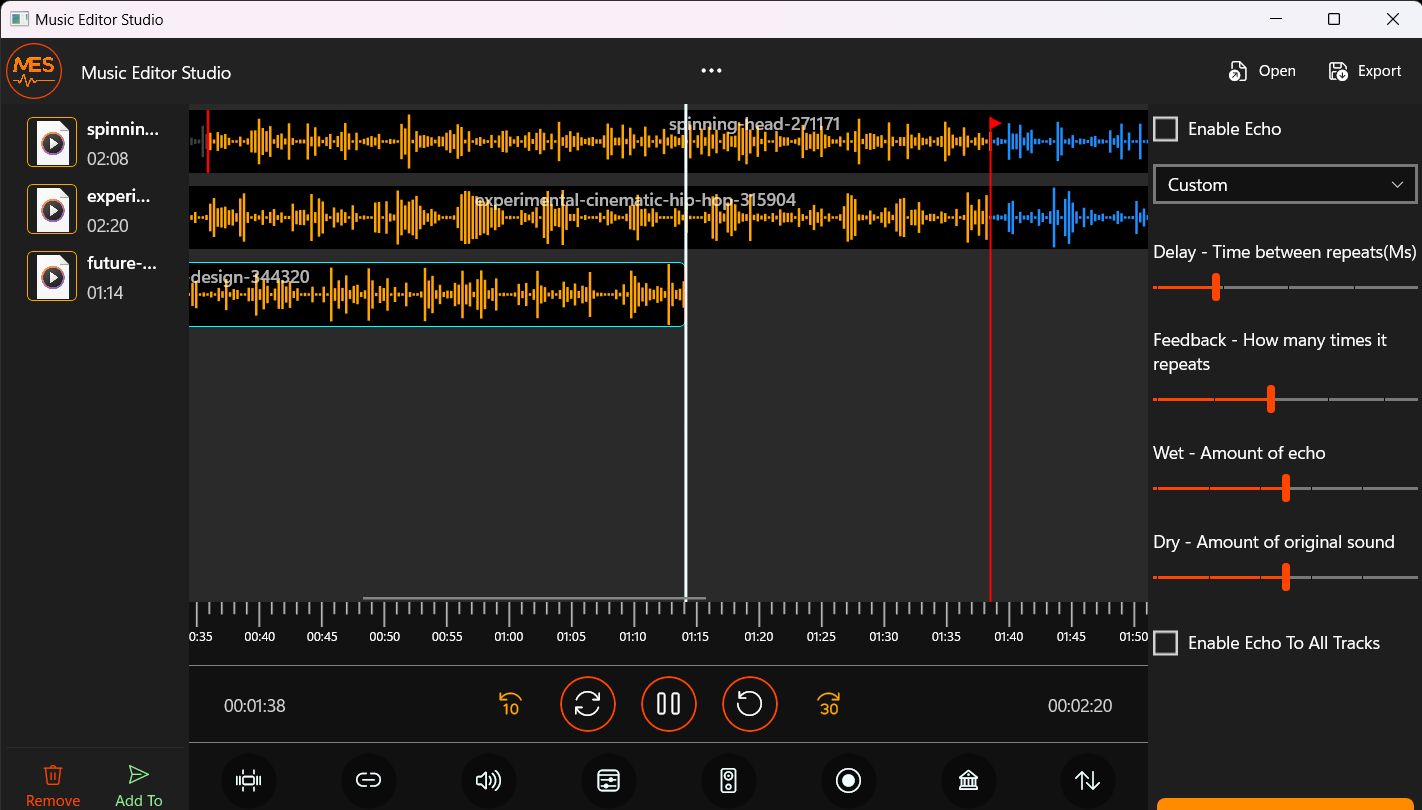Select the audio trim tool icon
Viewport: 1422px width, 810px height.
[x=248, y=781]
